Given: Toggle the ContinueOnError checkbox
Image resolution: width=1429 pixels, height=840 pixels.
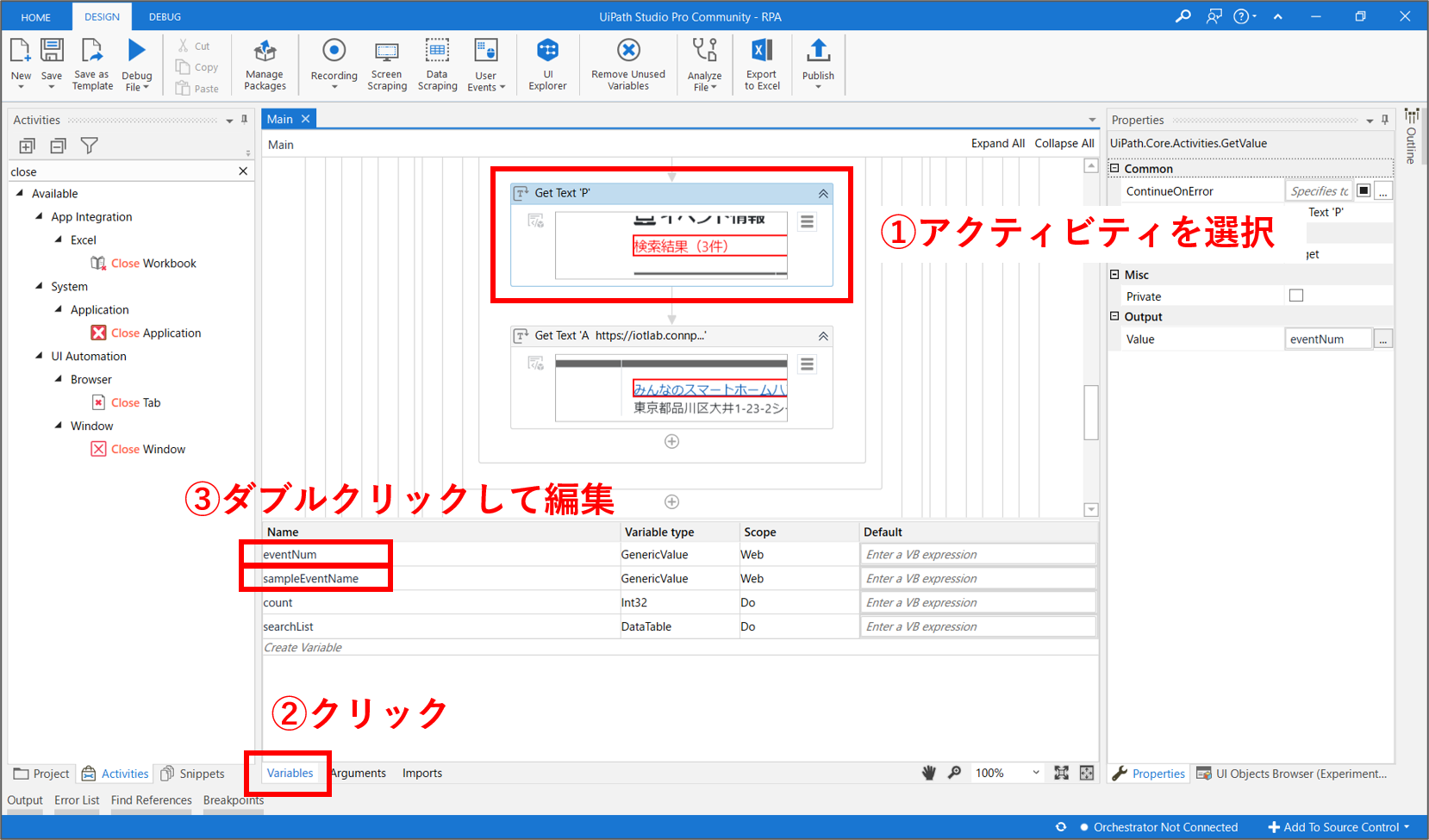Looking at the screenshot, I should click(x=1363, y=190).
